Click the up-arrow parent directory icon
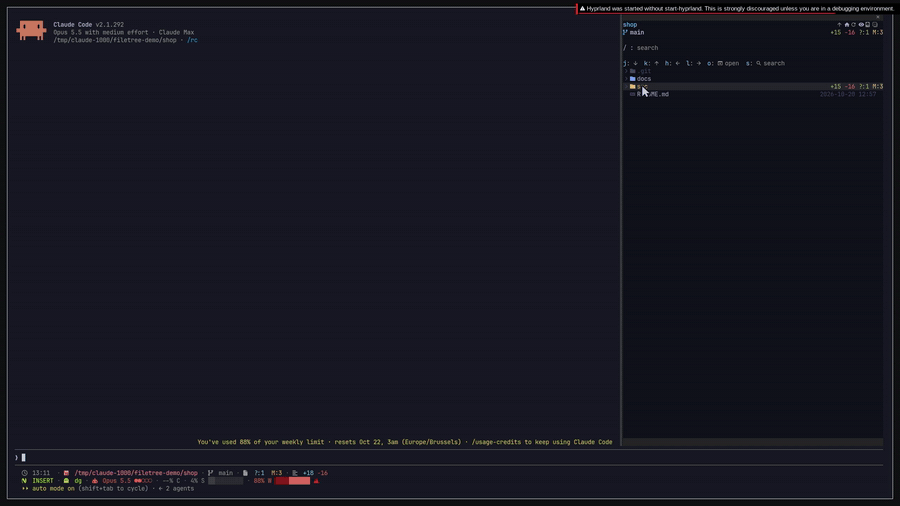 pos(839,25)
